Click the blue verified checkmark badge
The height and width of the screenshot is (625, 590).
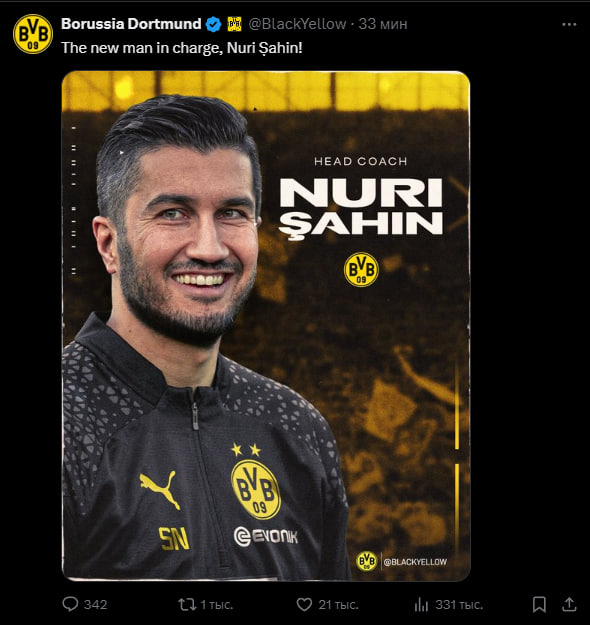tap(213, 24)
